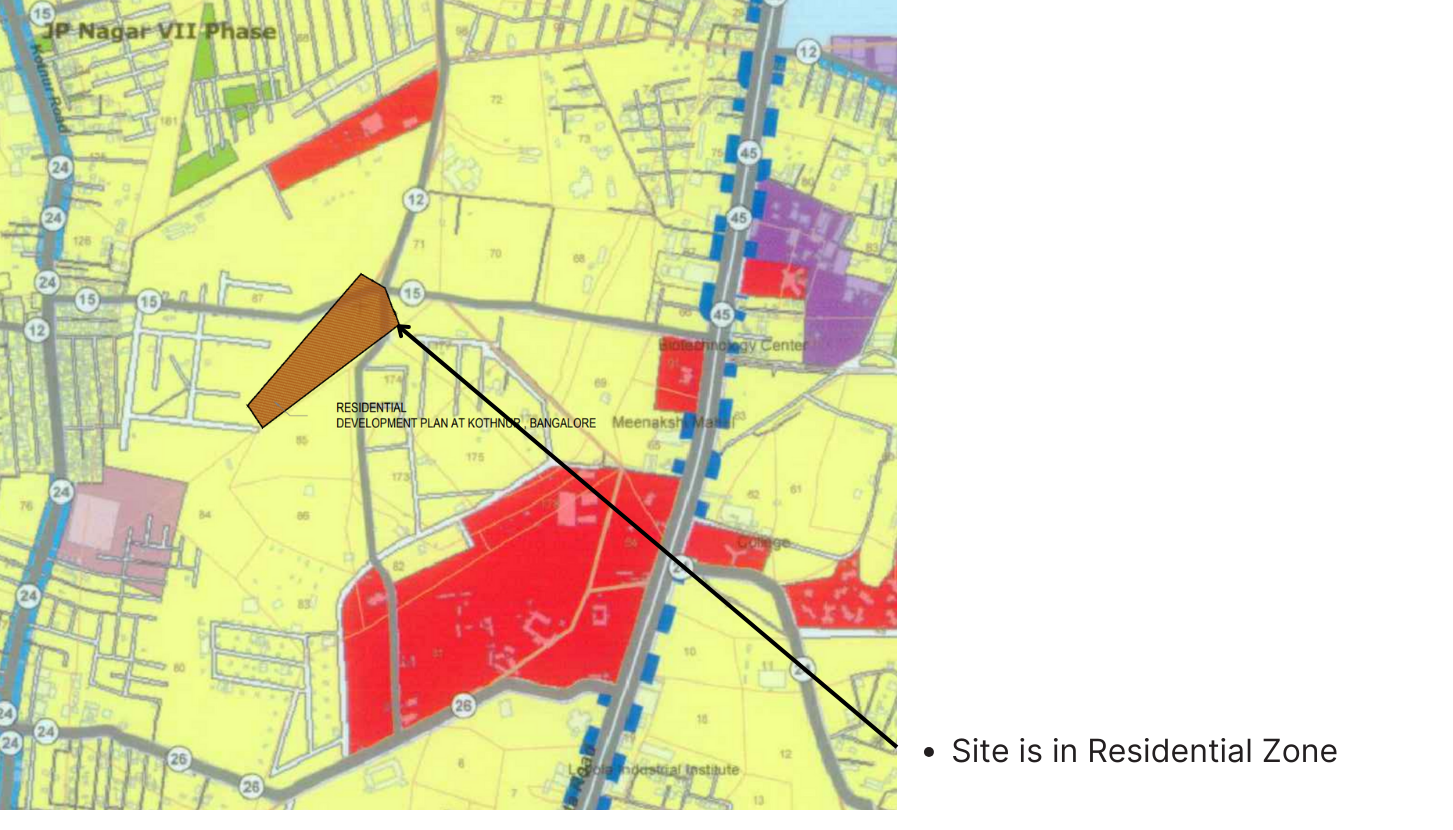Image resolution: width=1453 pixels, height=830 pixels.
Task: Click route 12 marker on the far left edge
Action: pos(37,330)
